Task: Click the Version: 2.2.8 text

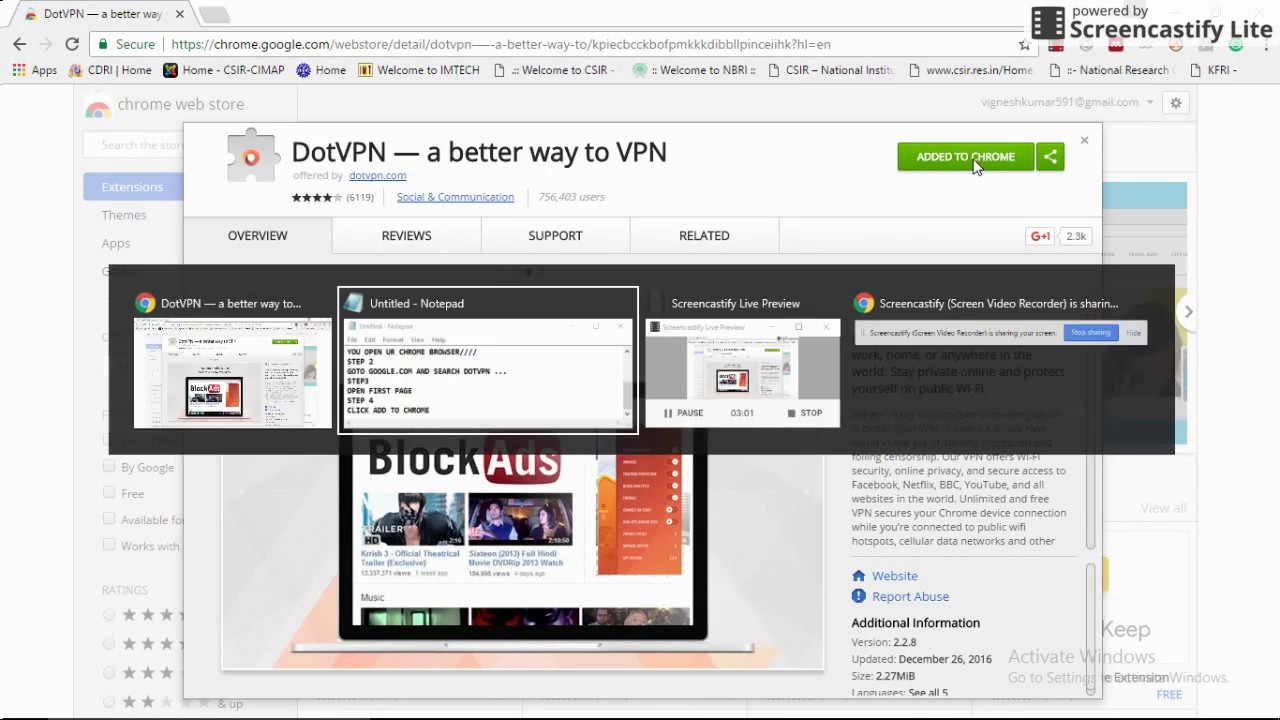Action: coord(884,643)
